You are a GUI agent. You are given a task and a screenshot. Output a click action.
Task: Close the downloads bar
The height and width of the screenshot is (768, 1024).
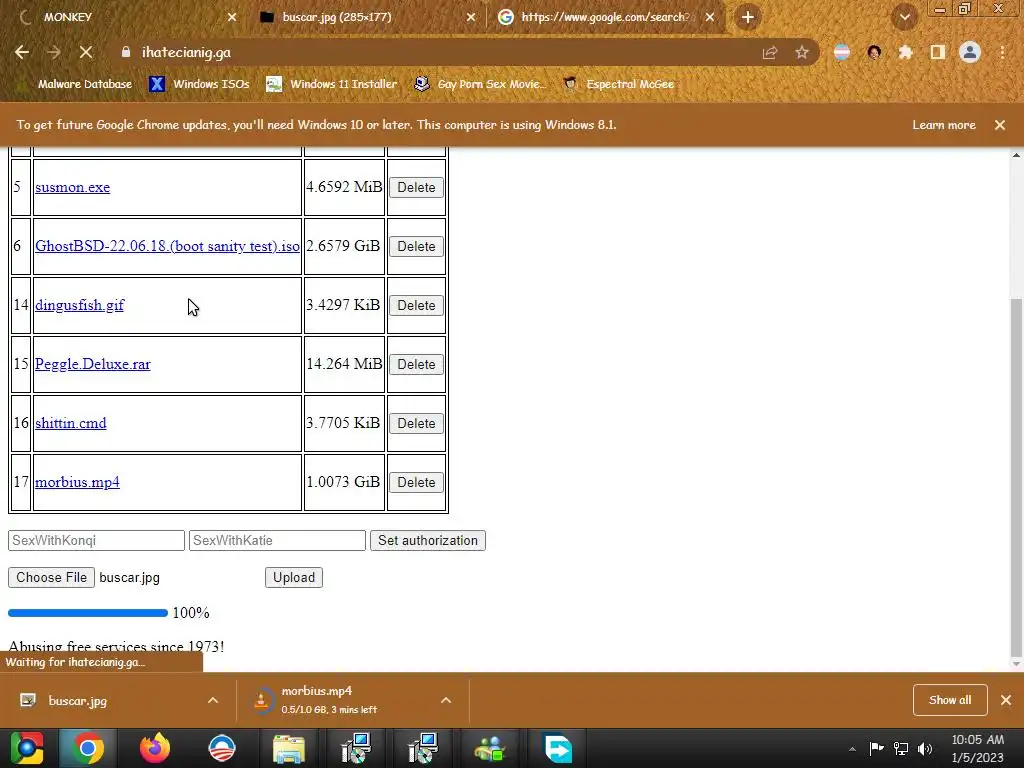1006,700
